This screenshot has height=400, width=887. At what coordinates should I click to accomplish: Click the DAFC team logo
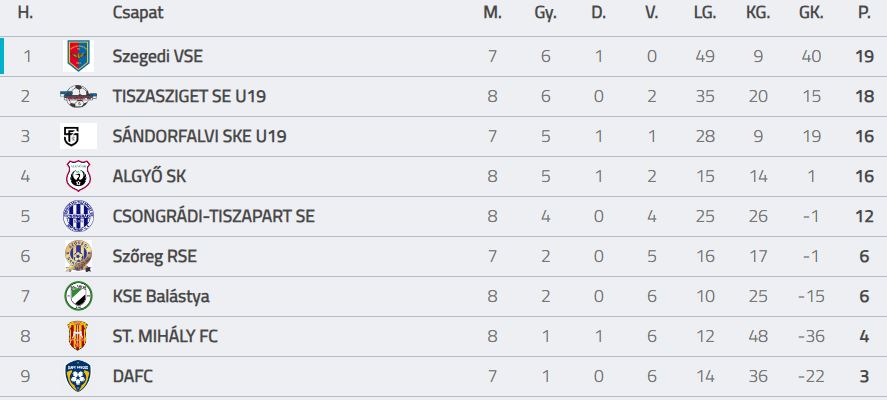click(x=78, y=376)
